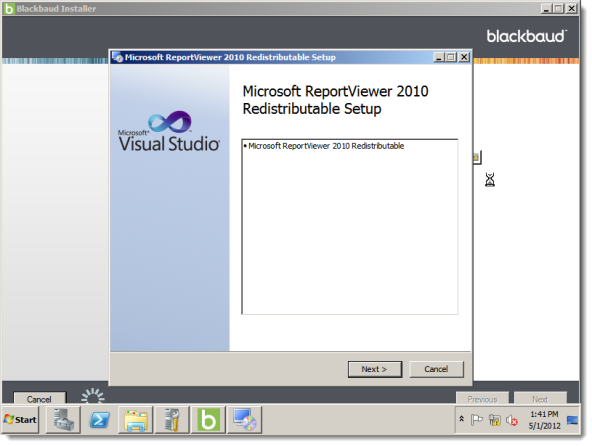The width and height of the screenshot is (592, 446).
Task: Open Windows Explorer folder icon
Action: [x=136, y=420]
